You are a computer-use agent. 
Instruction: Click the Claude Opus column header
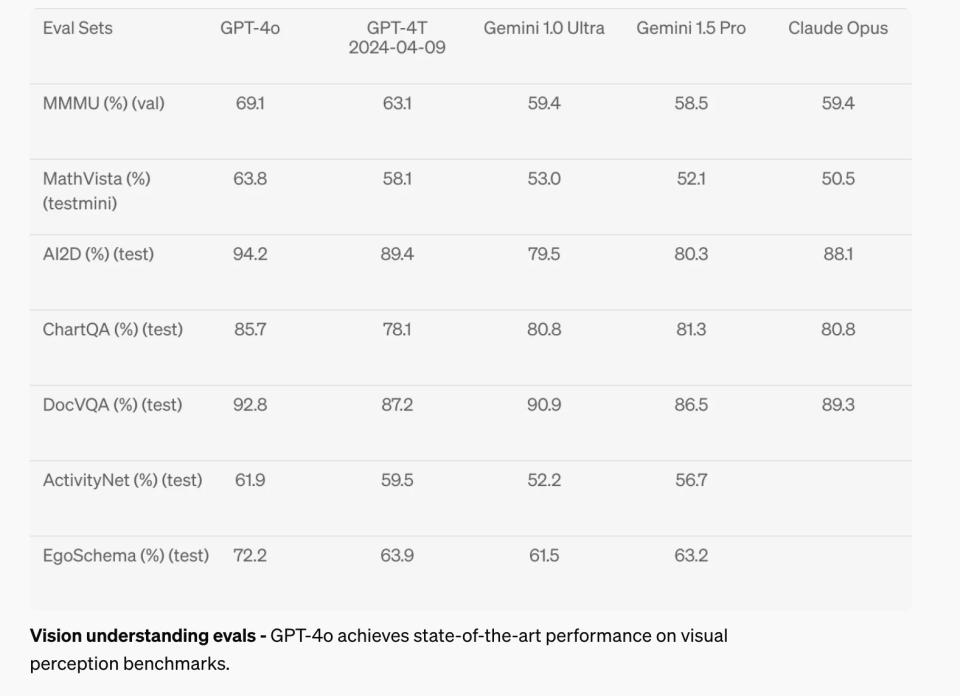(x=838, y=28)
